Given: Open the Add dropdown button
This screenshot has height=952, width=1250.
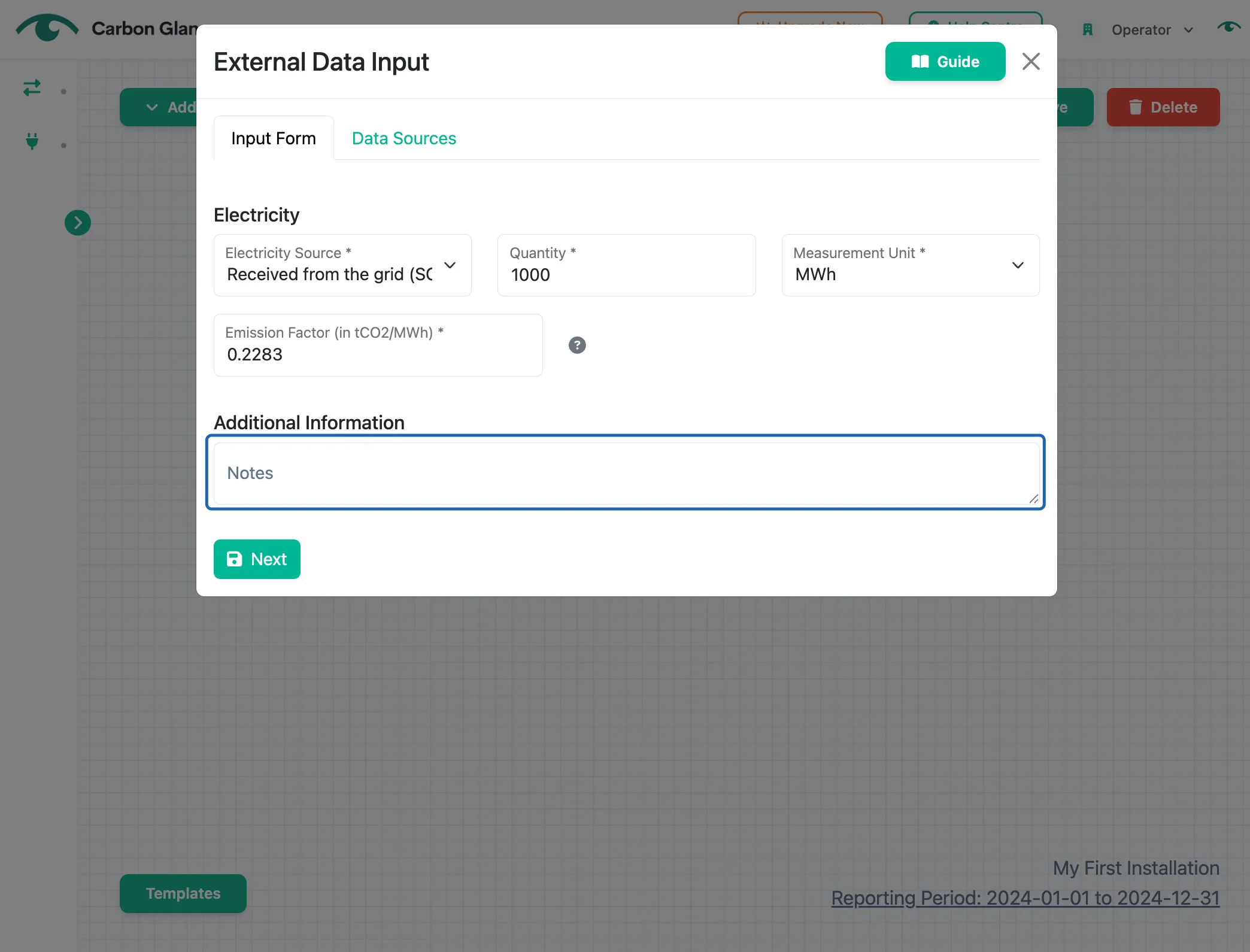Looking at the screenshot, I should click(x=159, y=107).
